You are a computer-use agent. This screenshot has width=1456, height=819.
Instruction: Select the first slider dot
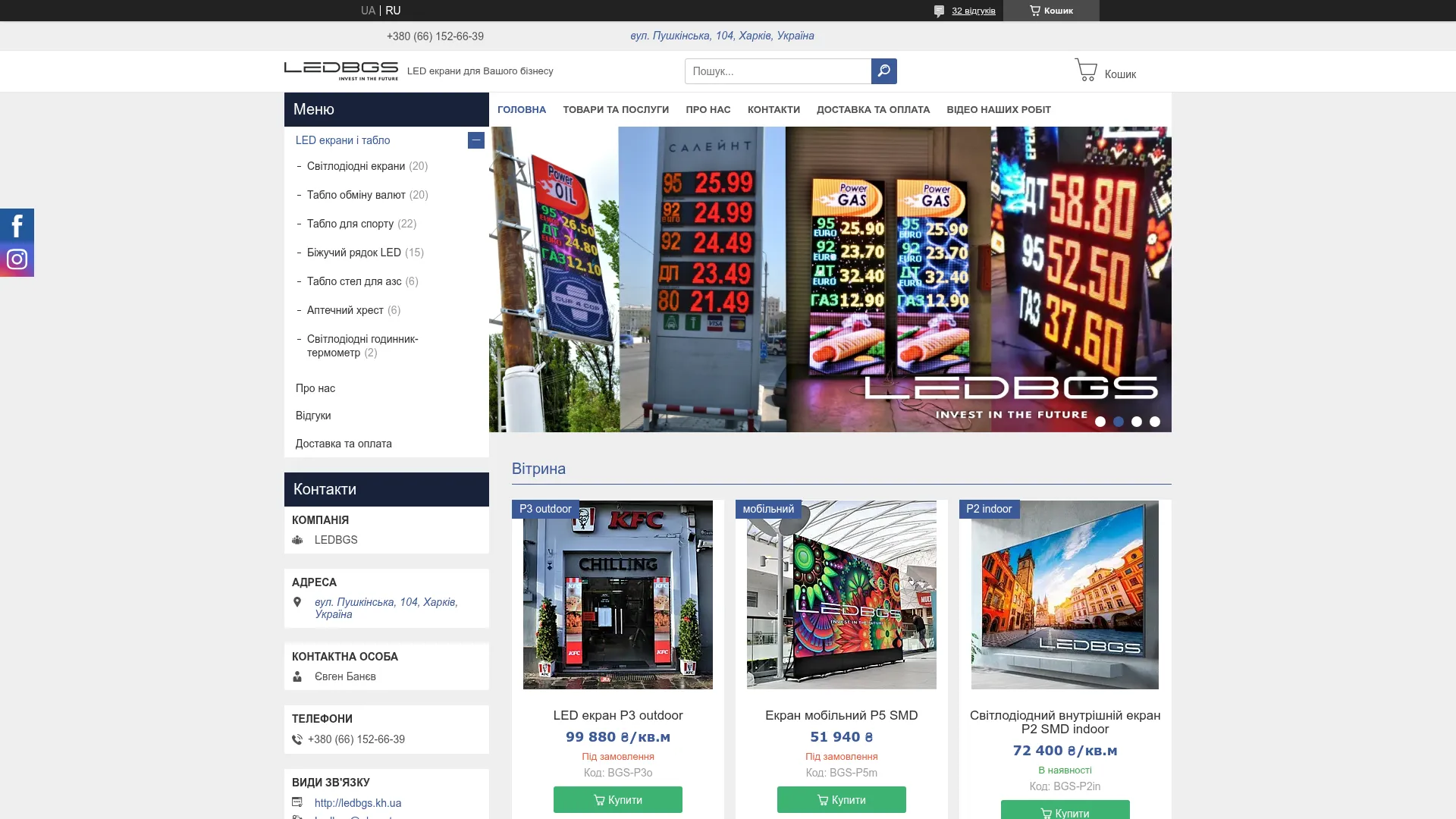click(x=1100, y=422)
